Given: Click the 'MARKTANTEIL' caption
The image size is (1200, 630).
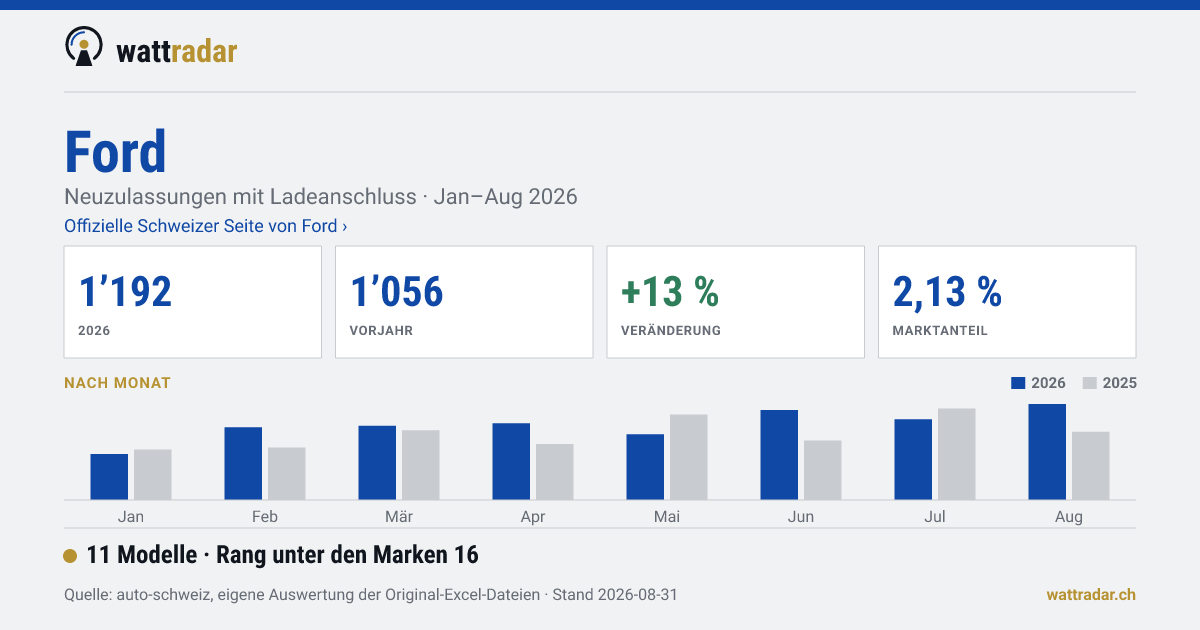Looking at the screenshot, I should coord(940,330).
